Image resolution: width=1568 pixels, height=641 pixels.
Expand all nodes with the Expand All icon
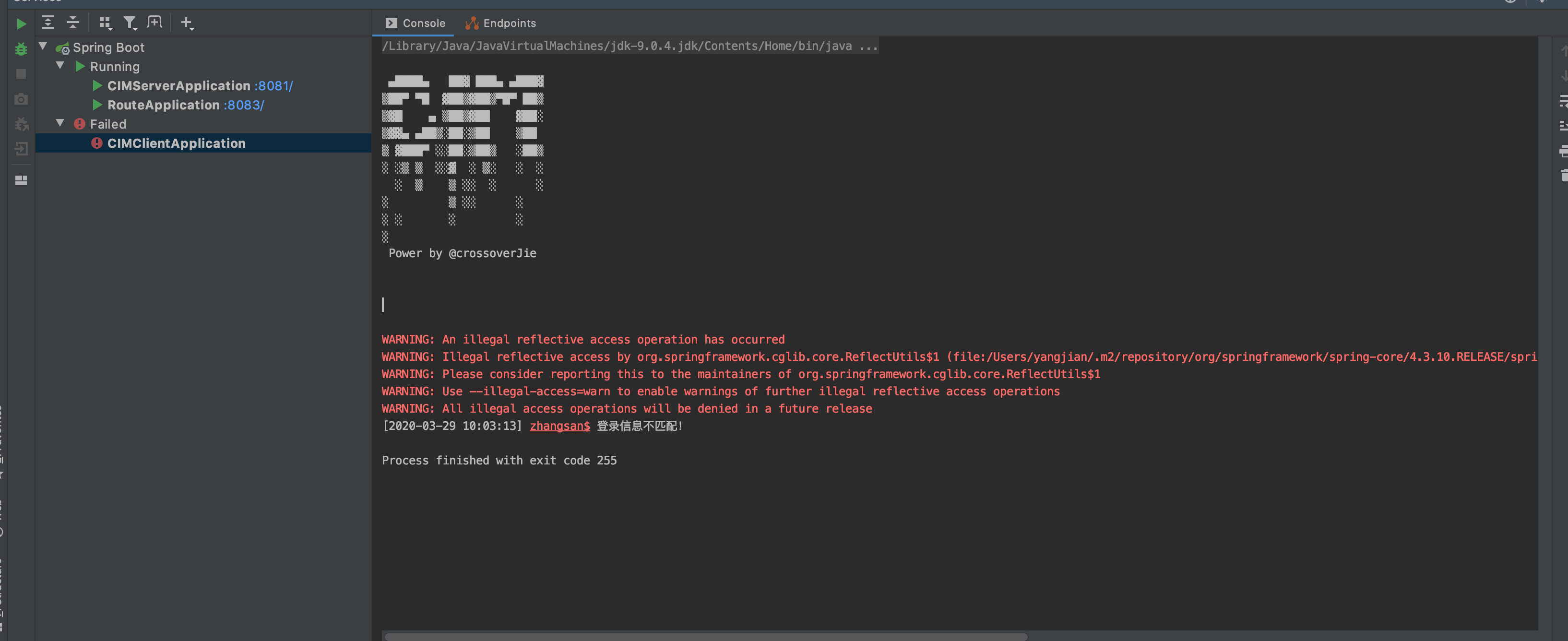[x=48, y=23]
